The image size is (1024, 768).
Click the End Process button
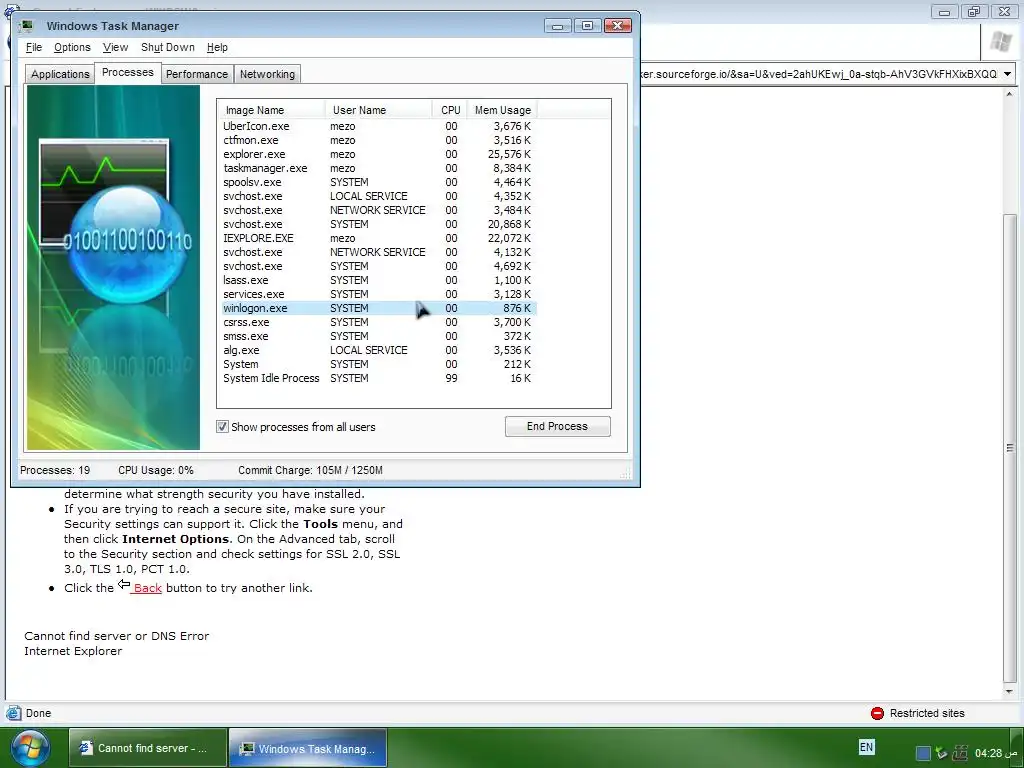(557, 426)
